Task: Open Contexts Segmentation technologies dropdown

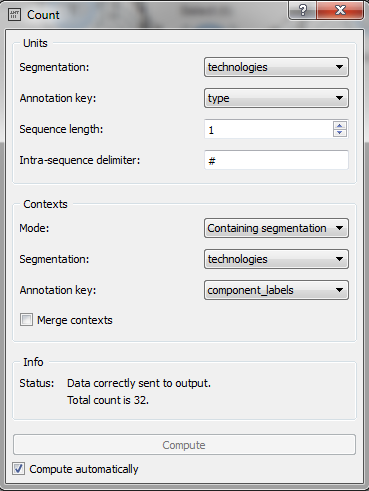Action: [x=276, y=259]
